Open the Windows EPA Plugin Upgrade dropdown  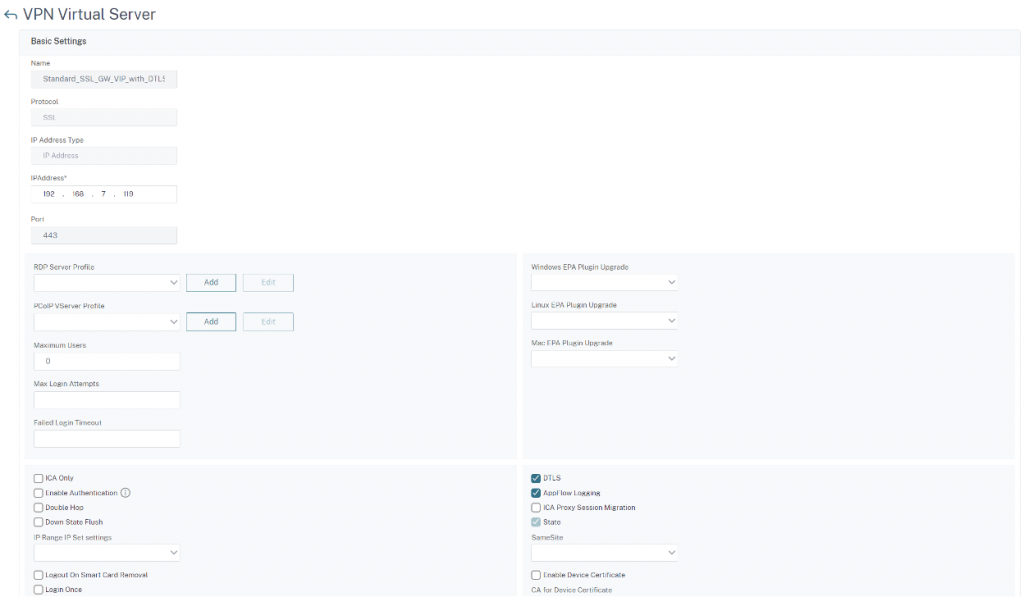(x=605, y=282)
